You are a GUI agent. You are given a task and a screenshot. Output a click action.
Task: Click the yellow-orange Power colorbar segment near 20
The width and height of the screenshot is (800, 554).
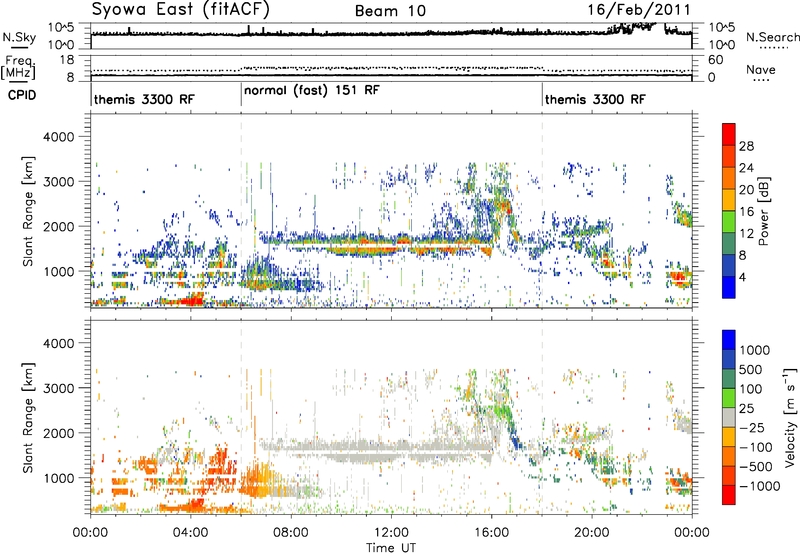pyautogui.click(x=729, y=199)
